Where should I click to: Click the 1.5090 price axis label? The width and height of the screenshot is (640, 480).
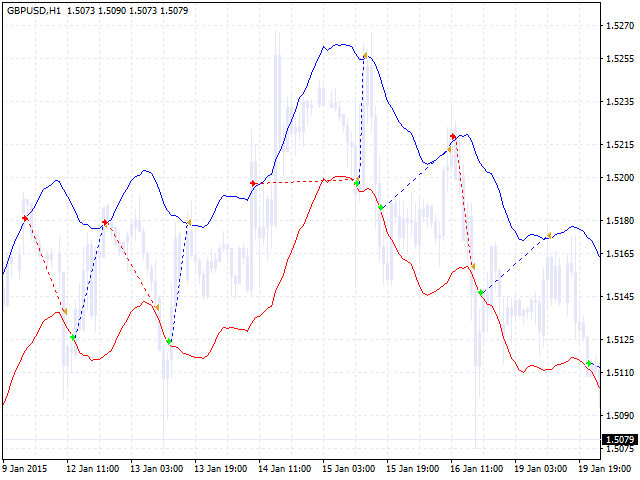[620, 416]
